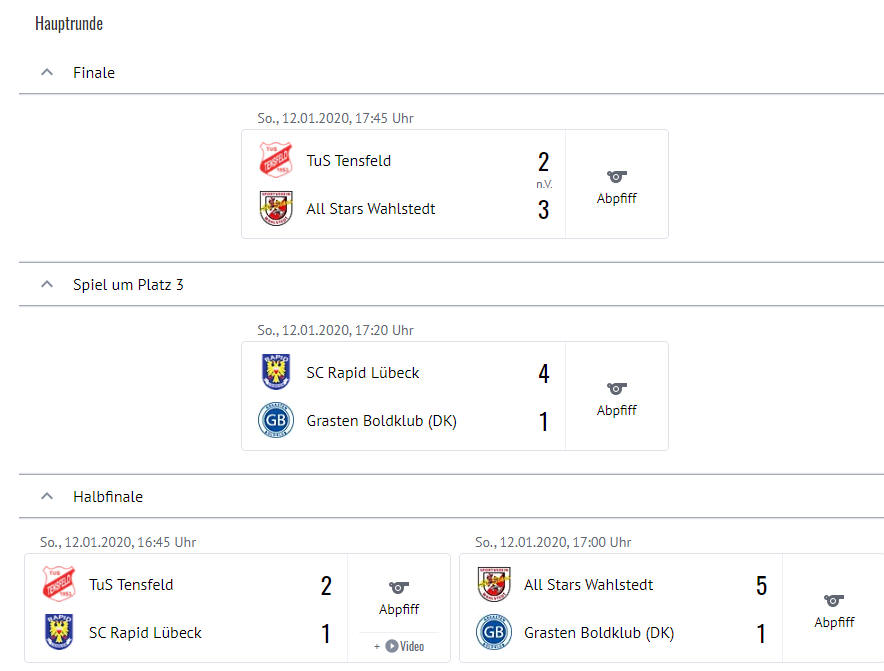Click the Finale score 2 n.V. 3
Viewport: 884px width, 671px height.
[543, 185]
